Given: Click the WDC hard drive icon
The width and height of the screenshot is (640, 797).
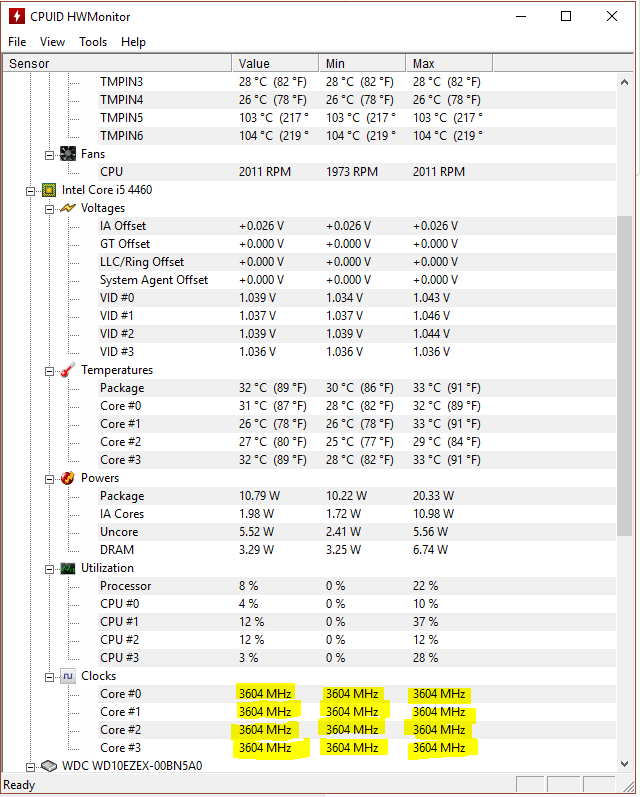Looking at the screenshot, I should 49,765.
